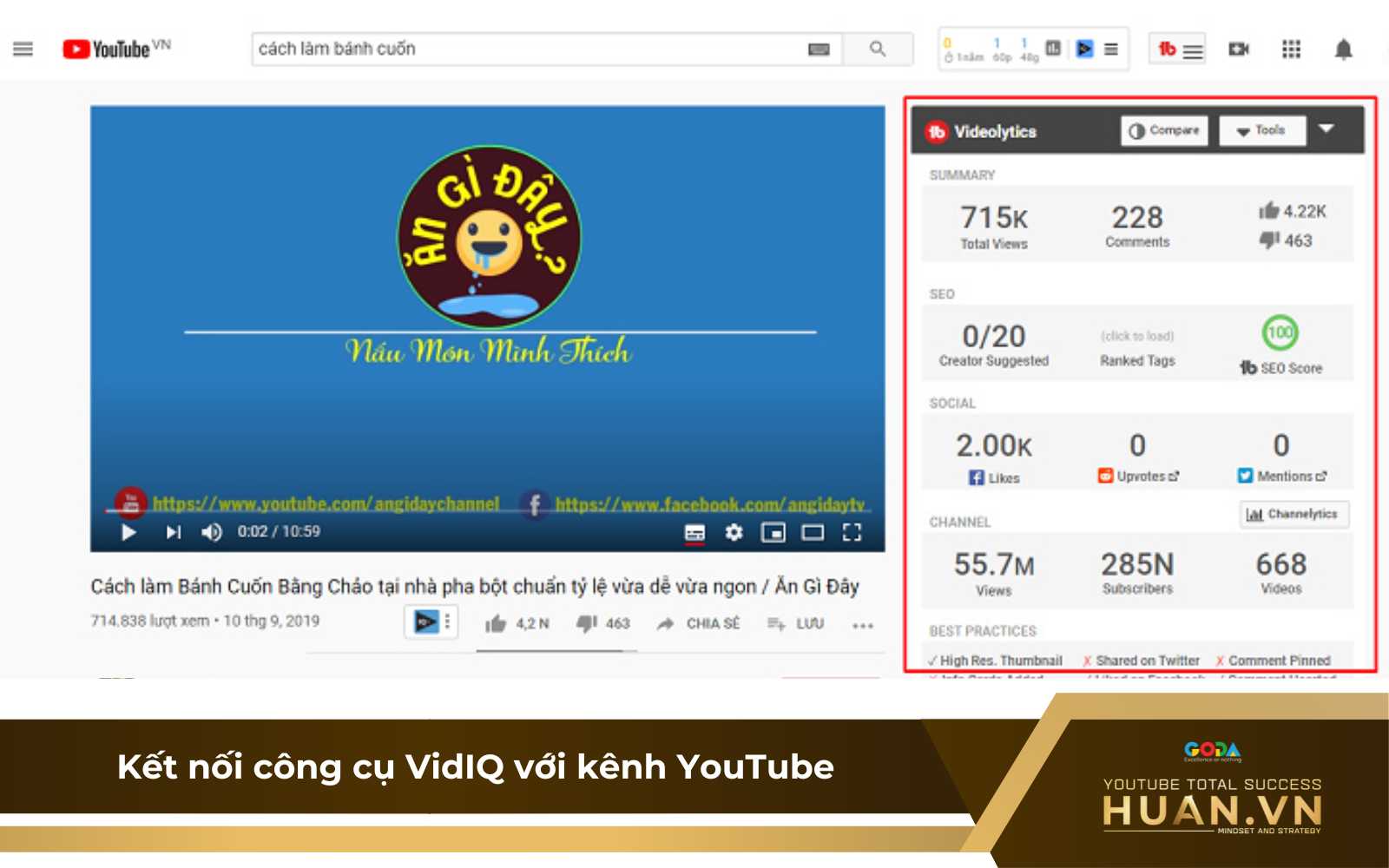The image size is (1389, 868).
Task: Click the Facebook Likes icon under 2.00K
Action: pyautogui.click(x=977, y=477)
